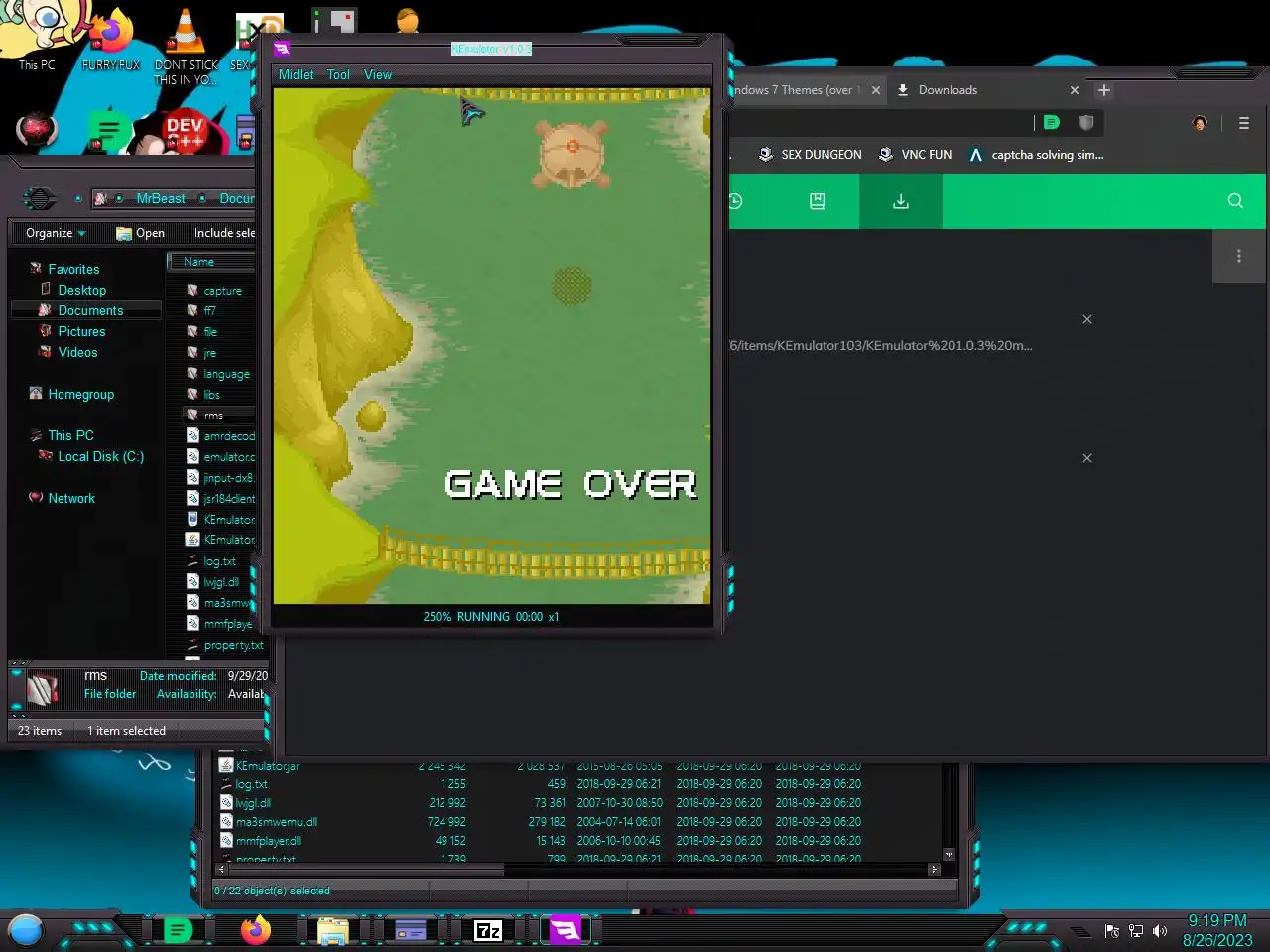
Task: Click the downloads arrow icon in green bar
Action: pos(901,201)
